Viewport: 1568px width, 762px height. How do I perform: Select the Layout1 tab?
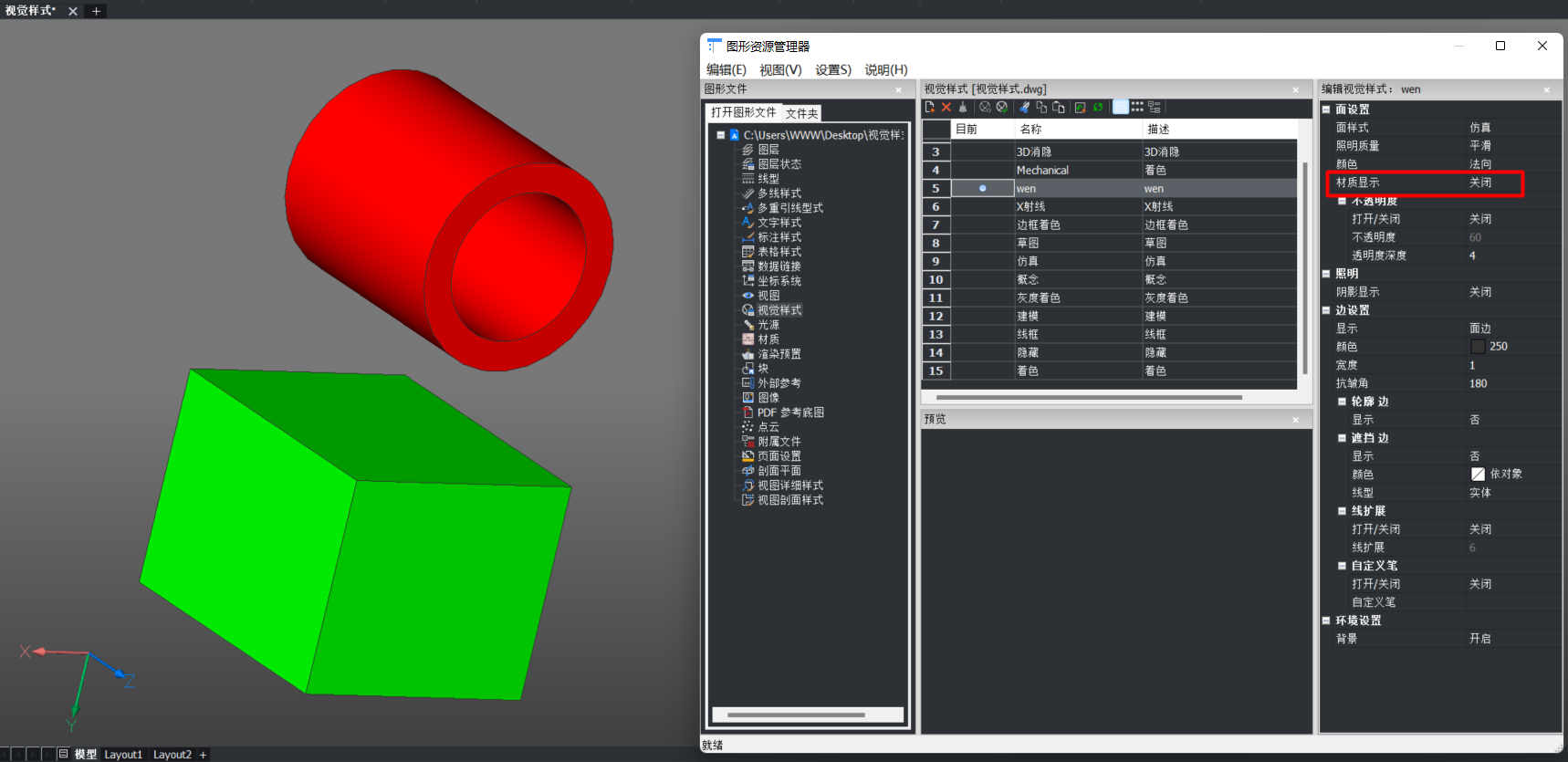pos(123,755)
